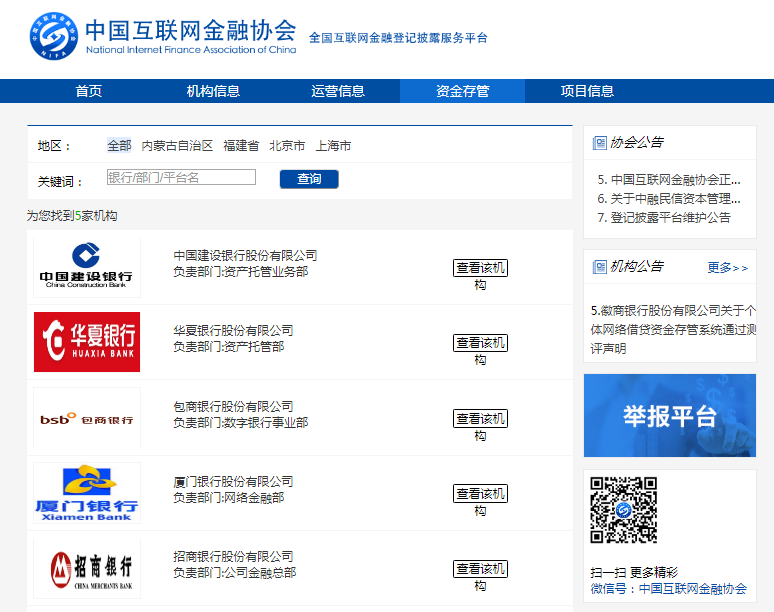Click the NIFA association logo in header
The height and width of the screenshot is (612, 774).
pos(55,36)
